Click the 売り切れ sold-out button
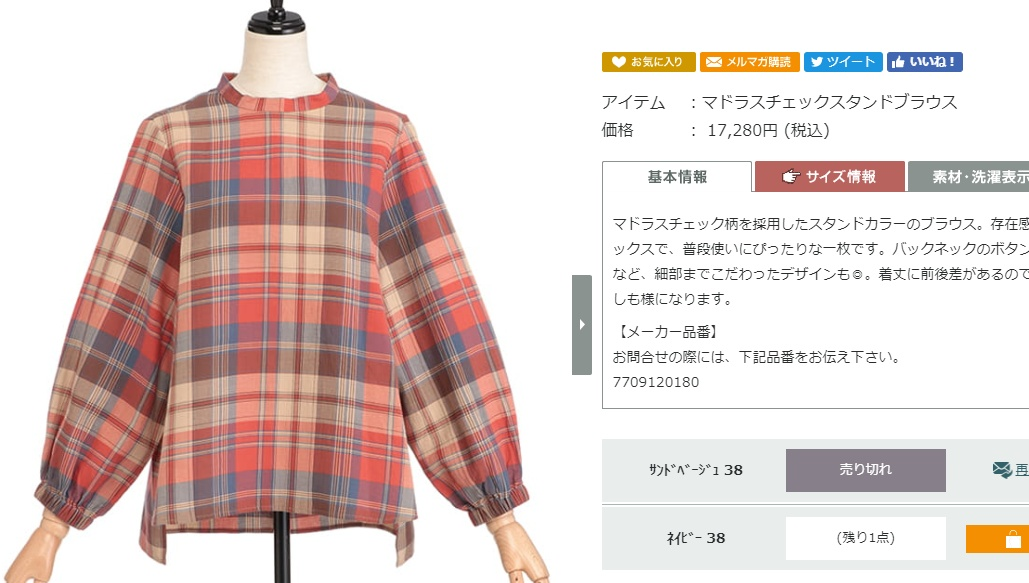This screenshot has width=1029, height=583. click(866, 470)
